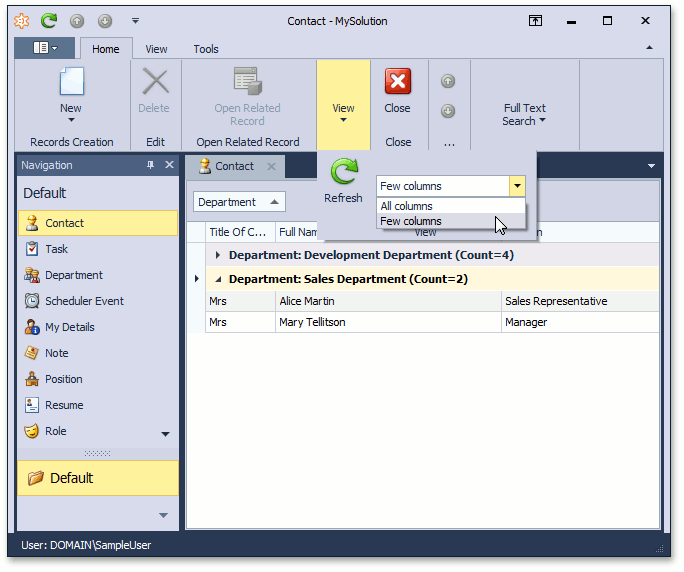Select Position in the Navigation list

point(98,379)
